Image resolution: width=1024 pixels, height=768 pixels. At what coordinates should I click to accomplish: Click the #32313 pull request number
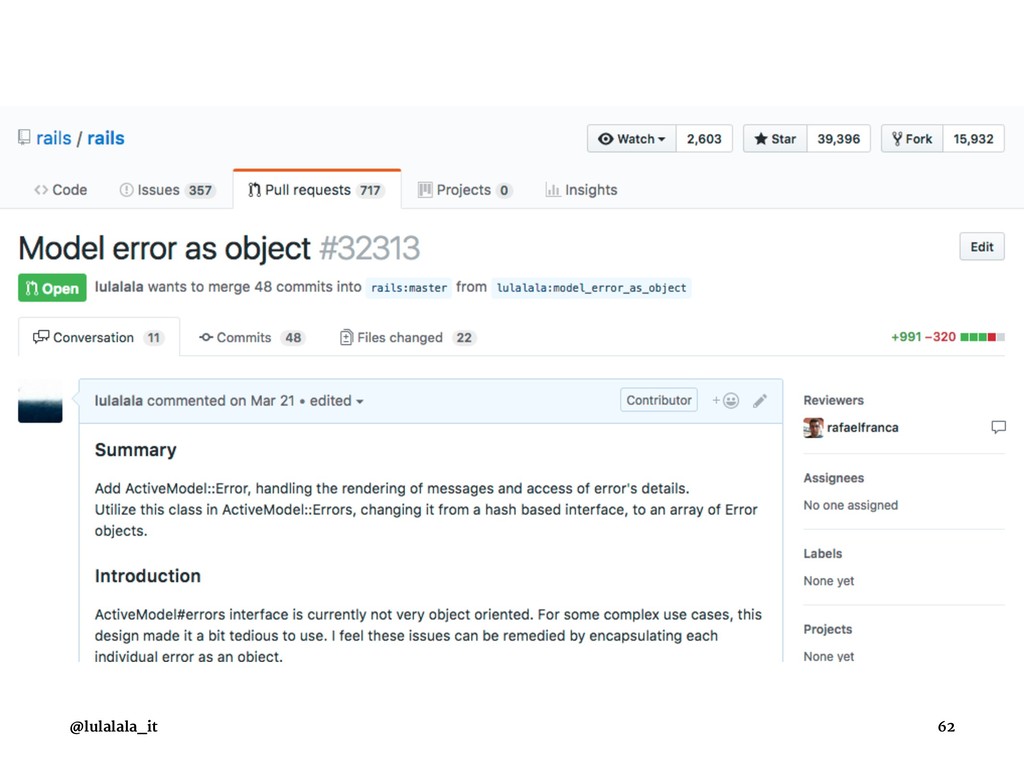[370, 248]
